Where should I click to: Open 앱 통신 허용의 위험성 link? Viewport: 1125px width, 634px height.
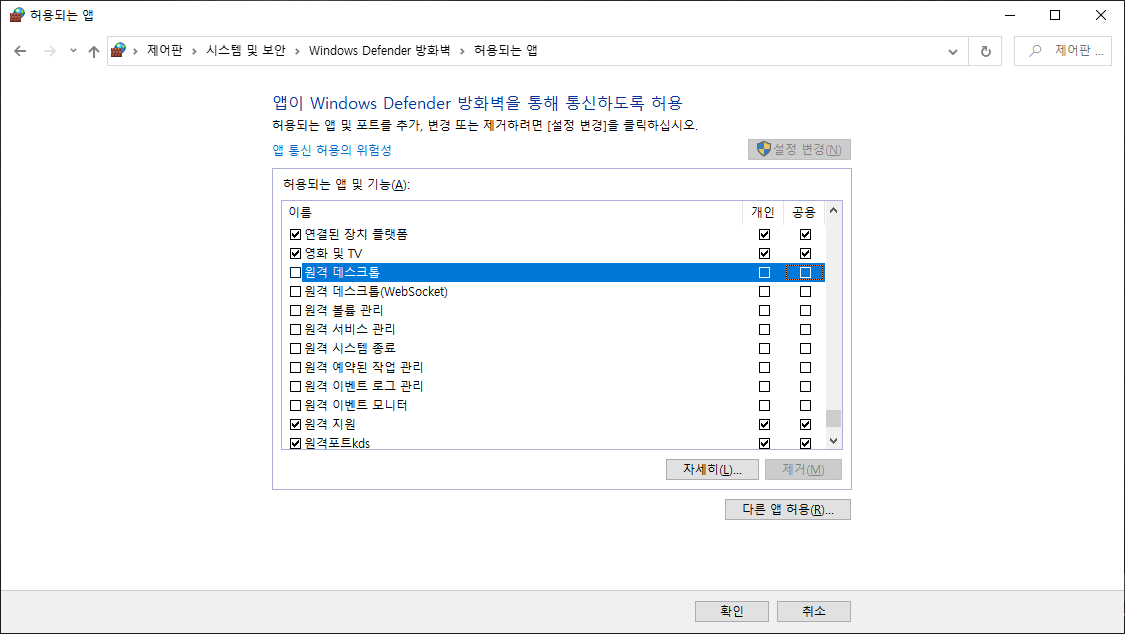click(x=331, y=150)
